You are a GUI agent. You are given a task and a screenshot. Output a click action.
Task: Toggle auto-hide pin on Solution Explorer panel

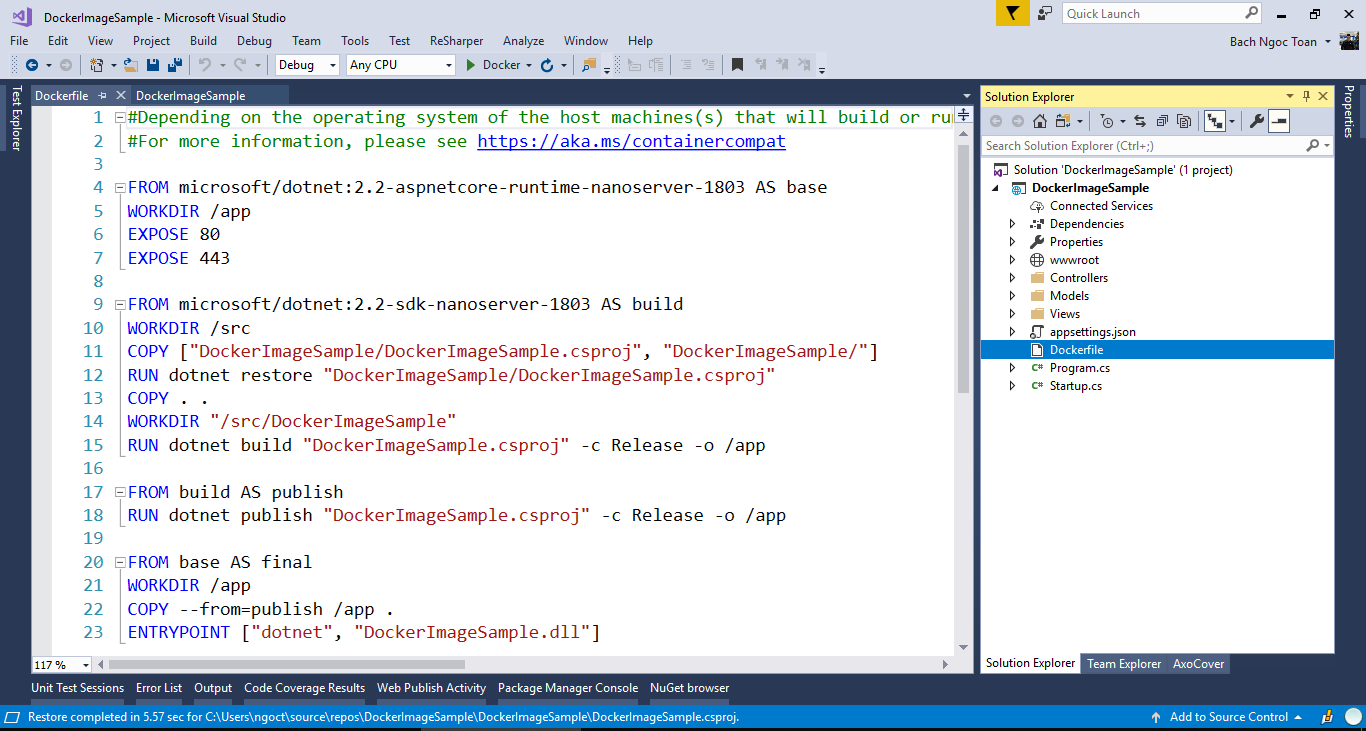point(1306,96)
